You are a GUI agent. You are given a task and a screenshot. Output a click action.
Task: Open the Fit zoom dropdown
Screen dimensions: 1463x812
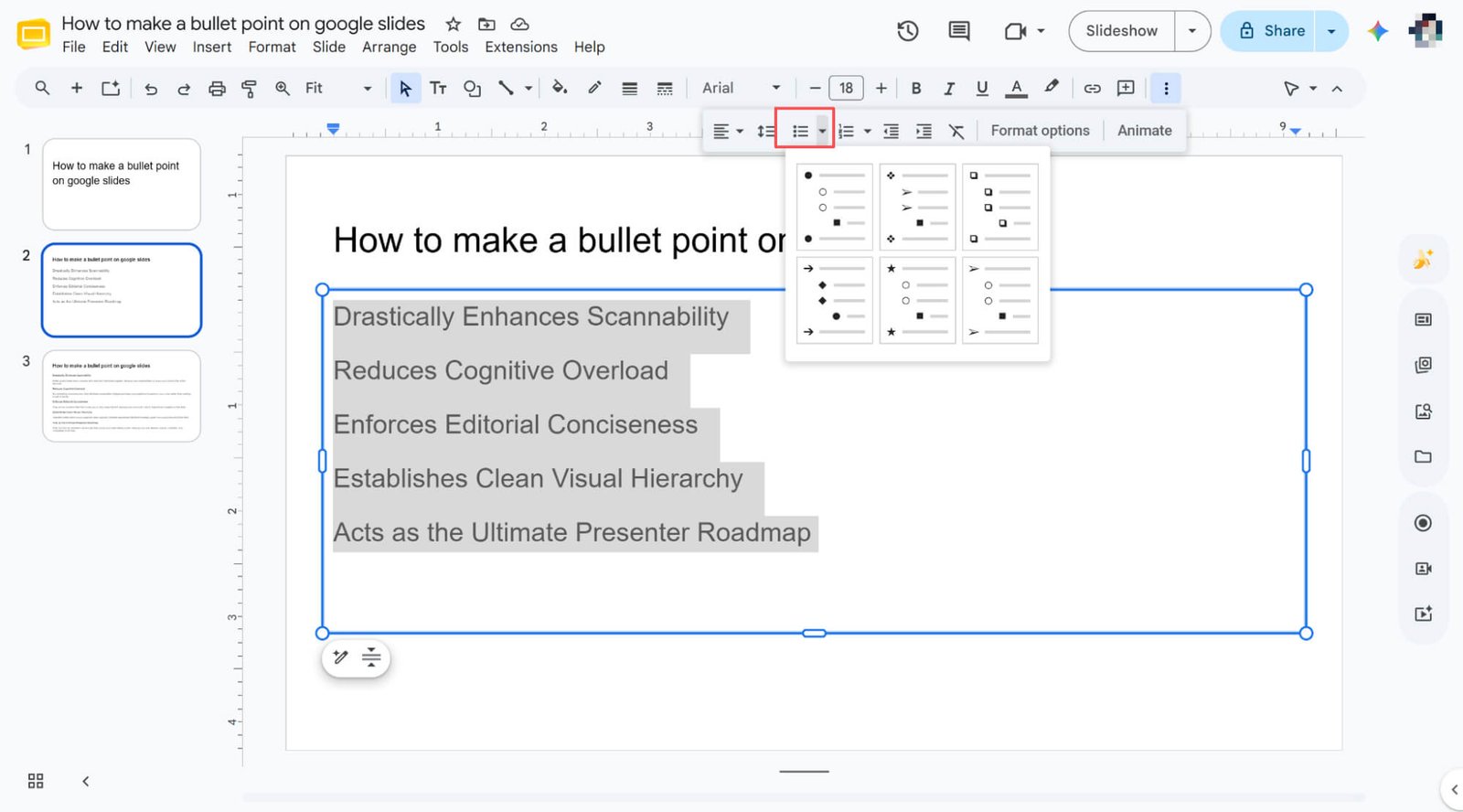point(338,89)
